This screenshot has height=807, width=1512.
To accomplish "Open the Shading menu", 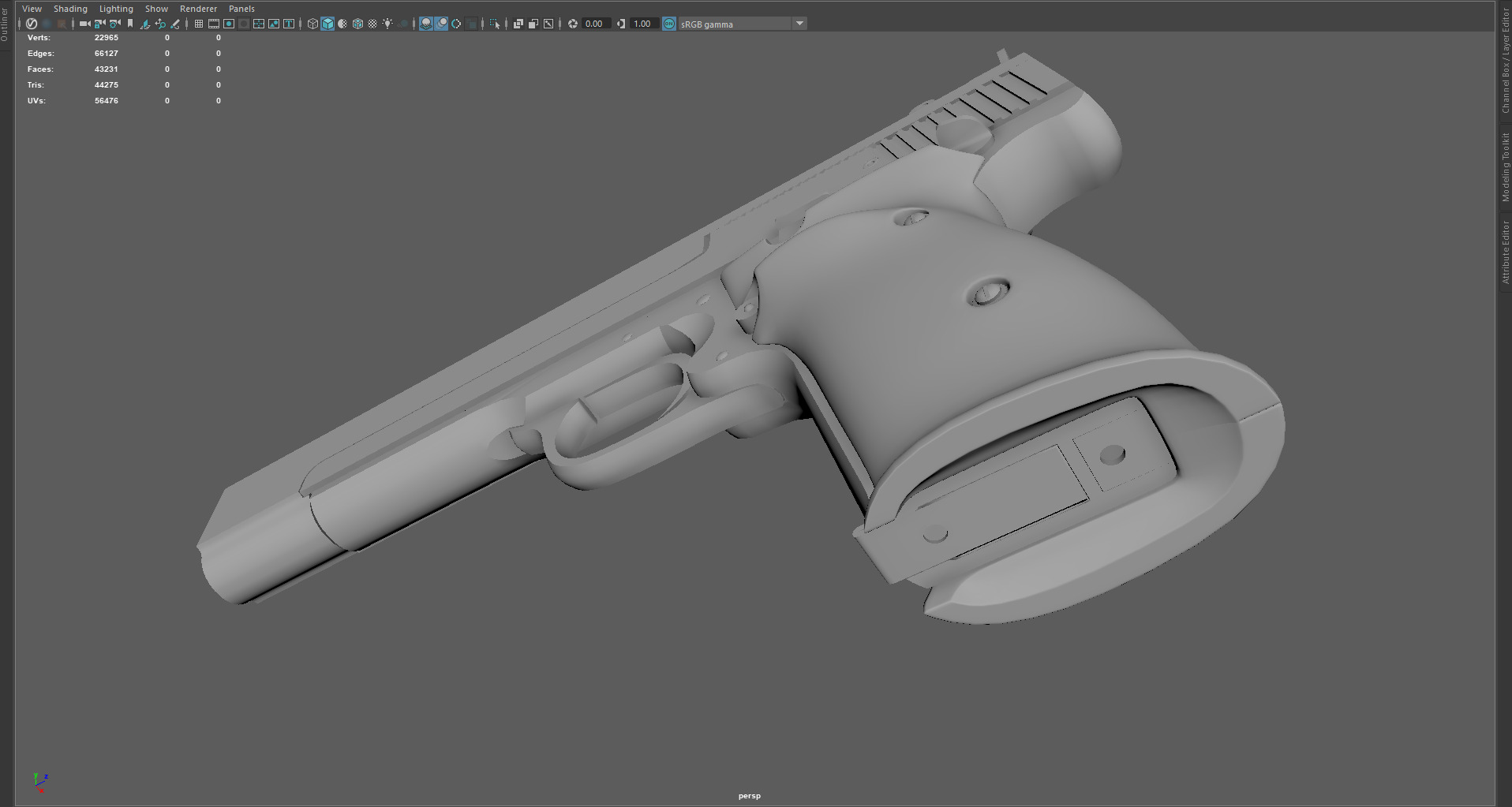I will coord(70,9).
